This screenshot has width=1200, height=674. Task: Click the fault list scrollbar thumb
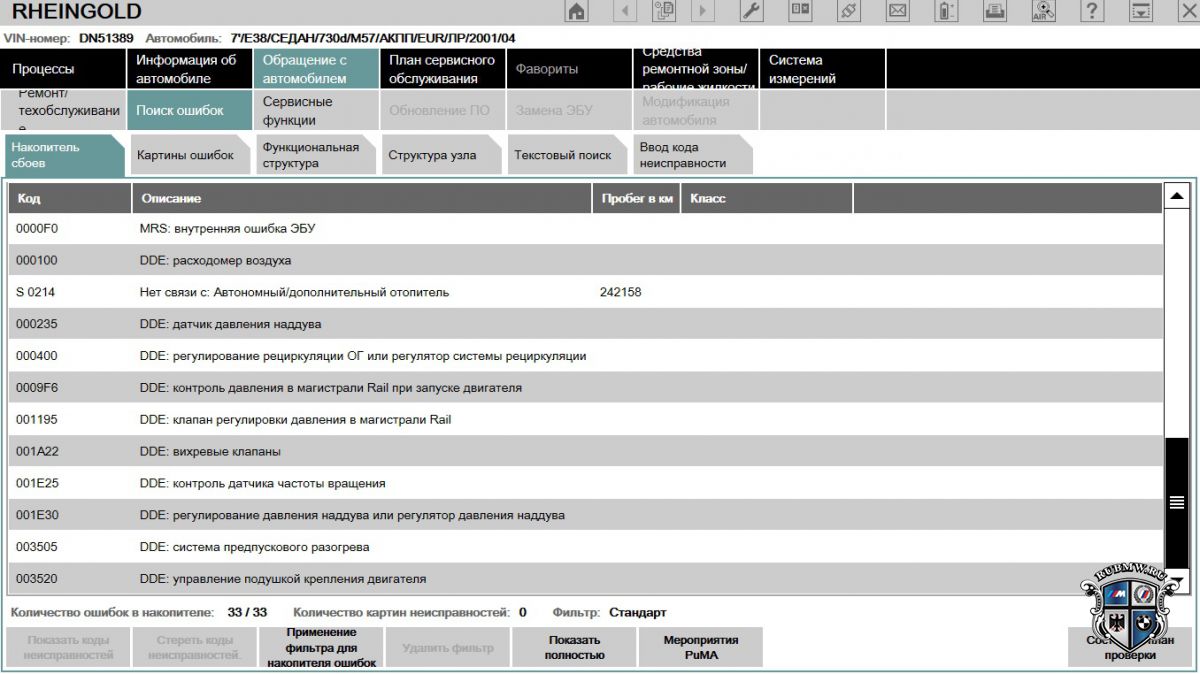[x=1177, y=502]
